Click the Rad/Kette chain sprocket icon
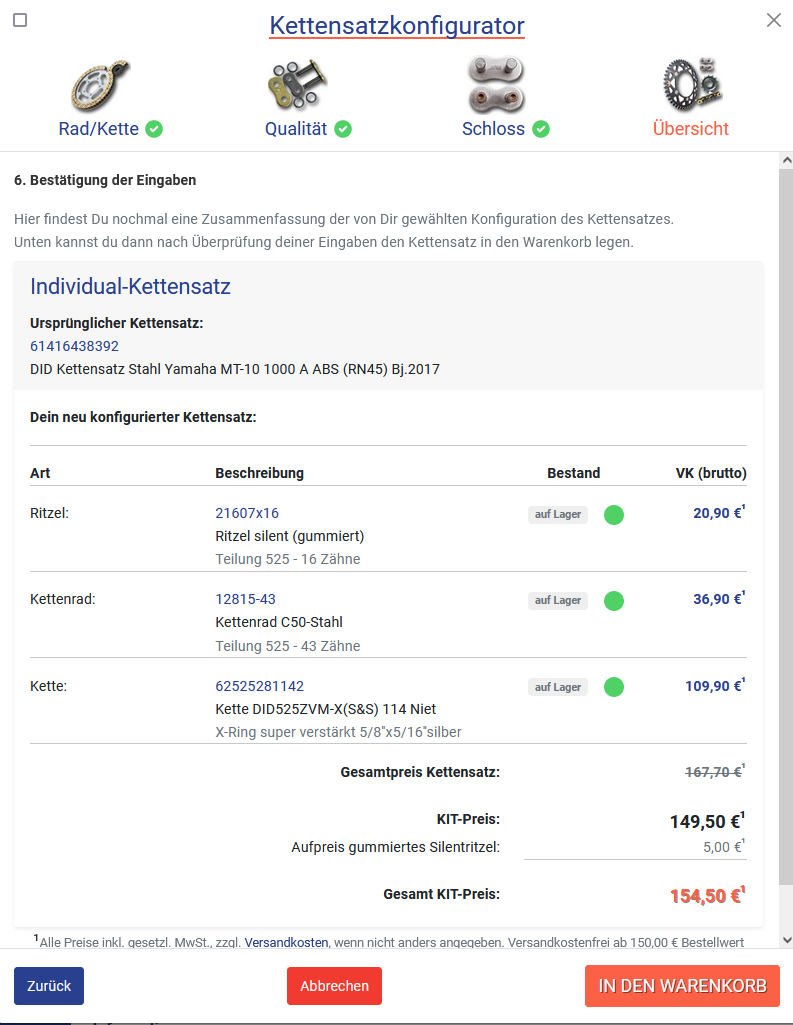793x1025 pixels. pyautogui.click(x=100, y=86)
